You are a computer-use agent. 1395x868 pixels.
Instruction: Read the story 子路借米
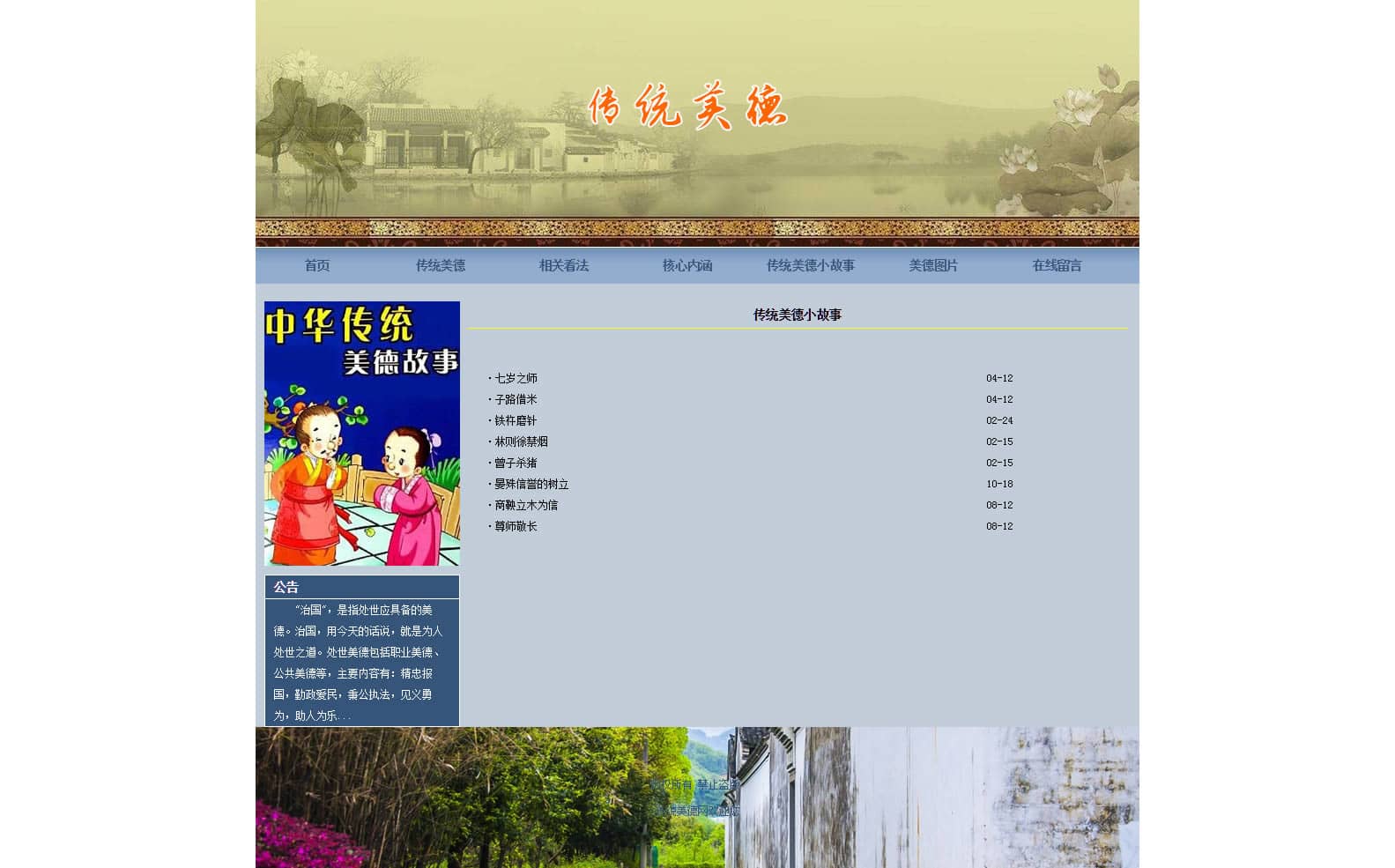click(x=516, y=399)
